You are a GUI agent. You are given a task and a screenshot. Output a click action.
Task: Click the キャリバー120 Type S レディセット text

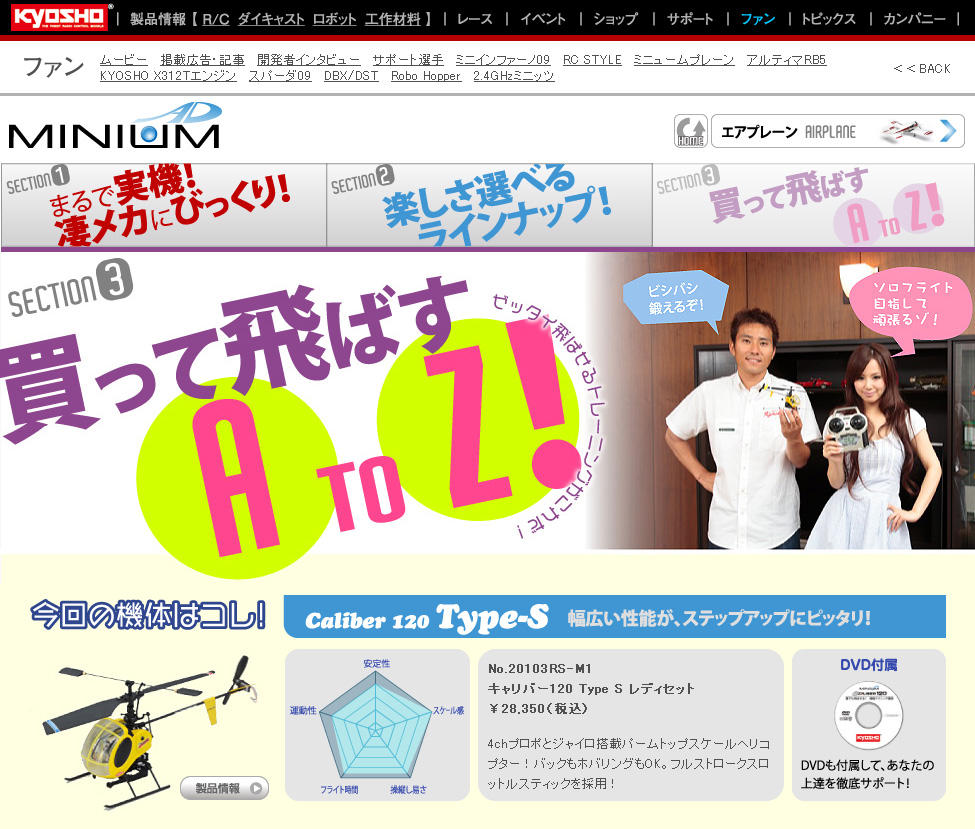coord(591,688)
